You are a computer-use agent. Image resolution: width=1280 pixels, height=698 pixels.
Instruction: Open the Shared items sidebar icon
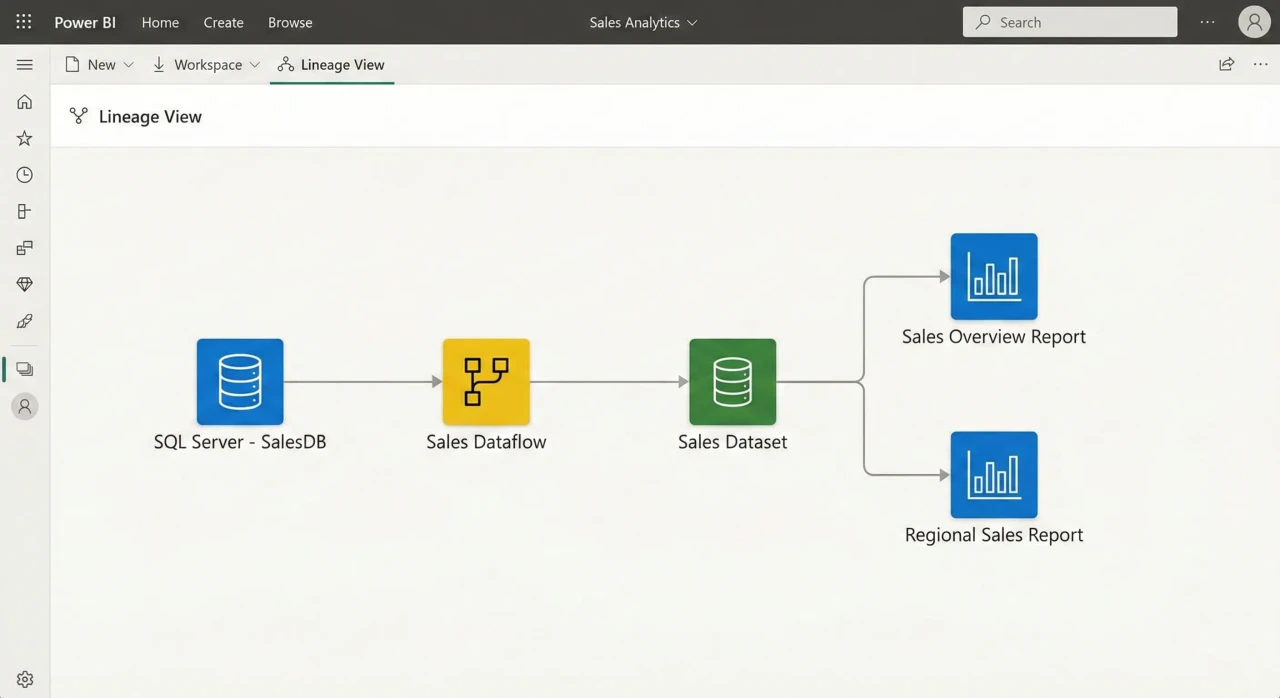click(25, 248)
